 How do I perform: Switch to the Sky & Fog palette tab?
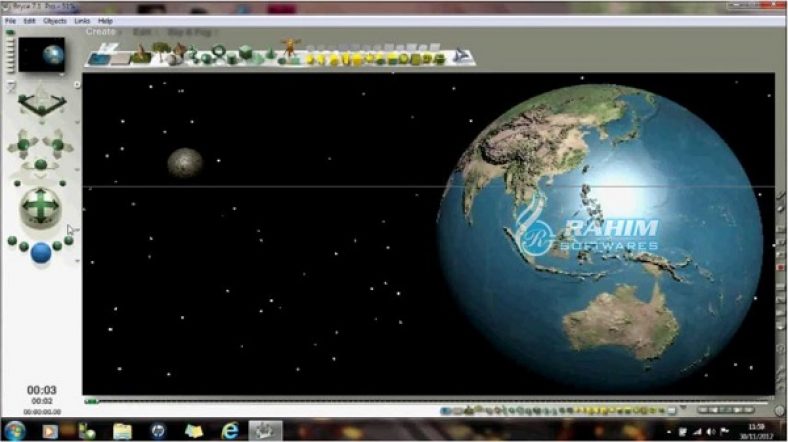pos(189,32)
